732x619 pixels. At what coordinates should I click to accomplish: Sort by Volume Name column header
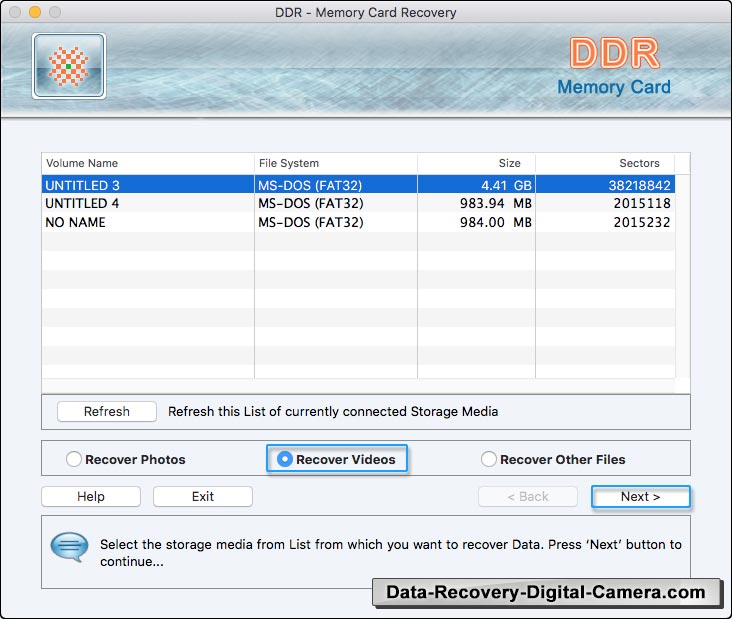click(x=148, y=163)
